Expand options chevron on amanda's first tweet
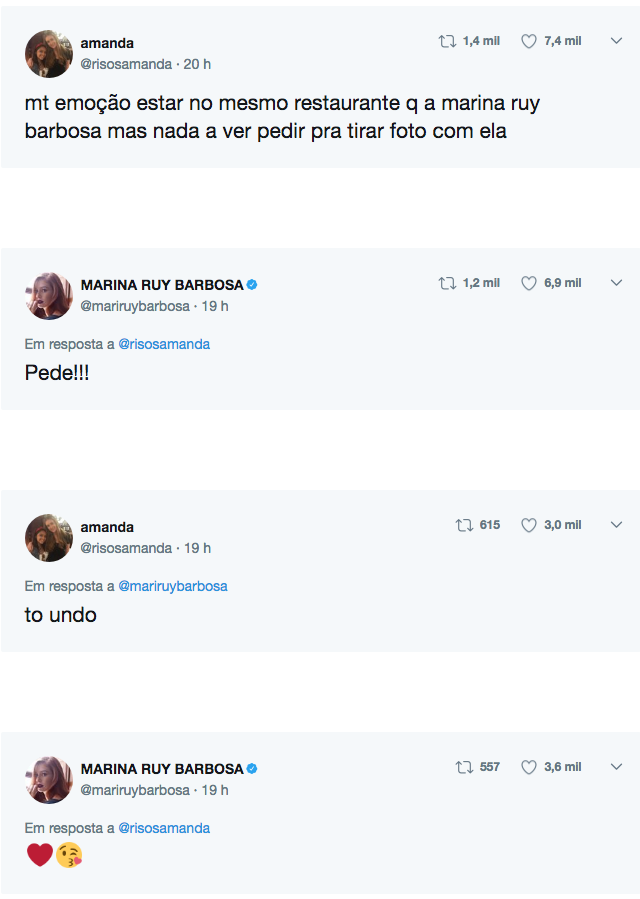This screenshot has height=899, width=640. 616,41
